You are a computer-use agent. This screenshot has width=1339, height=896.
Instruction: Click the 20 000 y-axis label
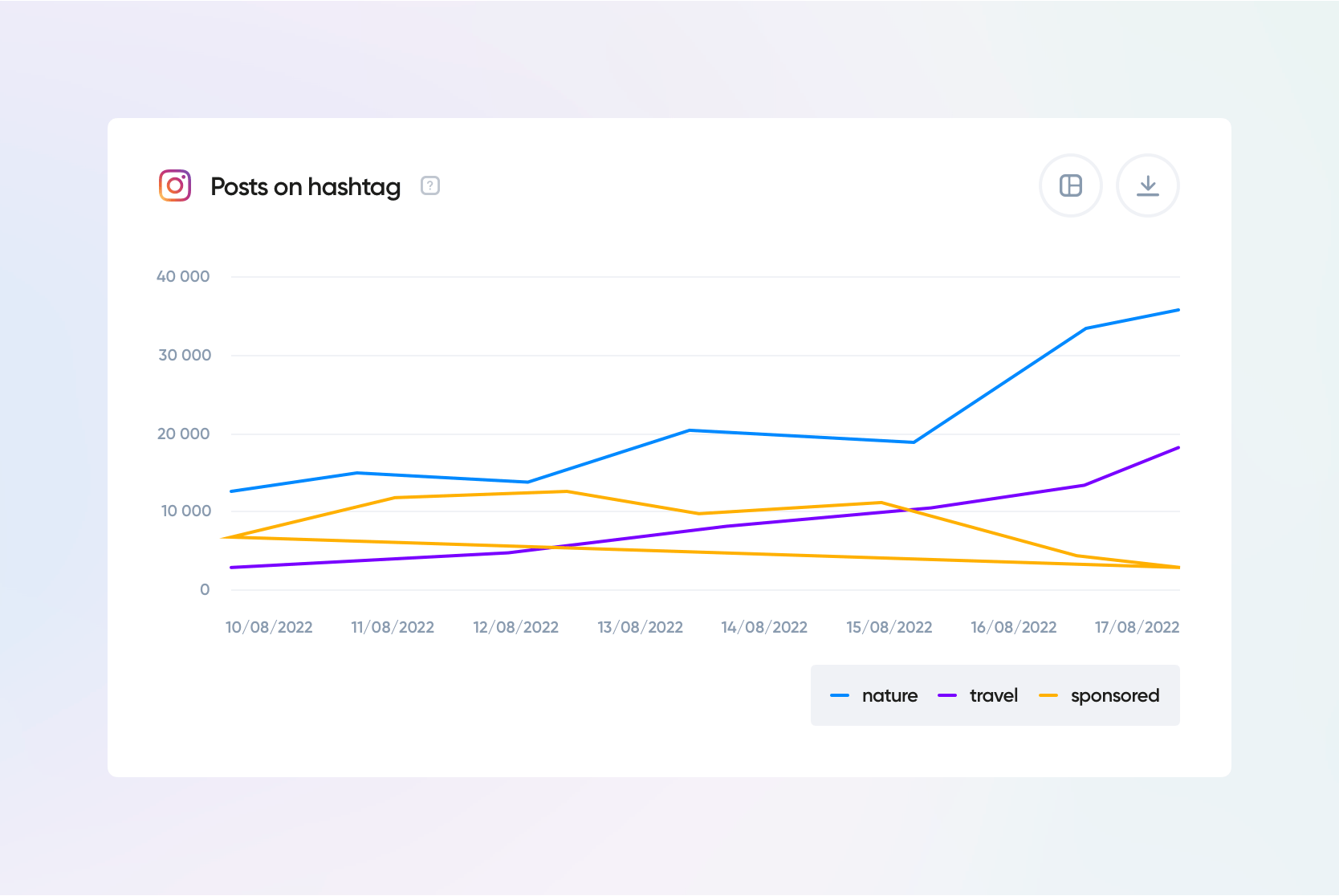(183, 434)
